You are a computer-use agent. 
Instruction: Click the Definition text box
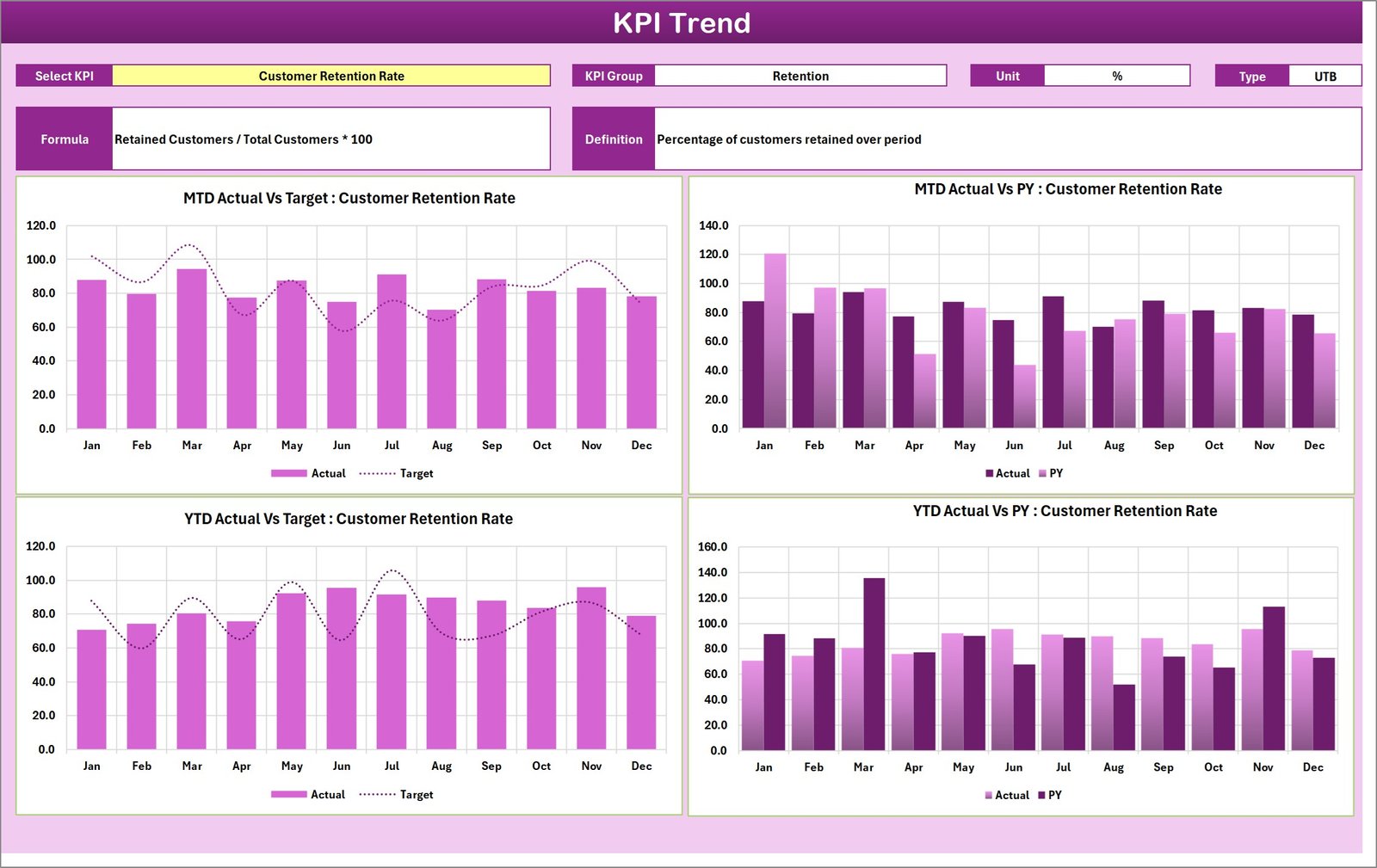point(1007,139)
